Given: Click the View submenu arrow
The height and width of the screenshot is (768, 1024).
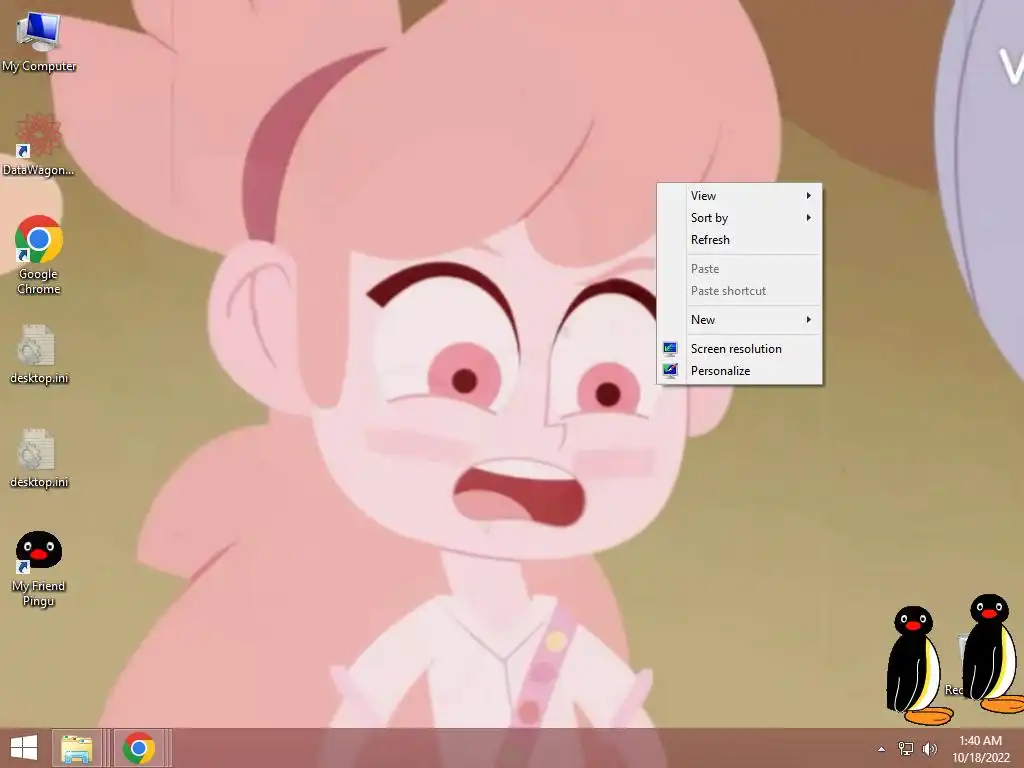Looking at the screenshot, I should click(808, 196).
